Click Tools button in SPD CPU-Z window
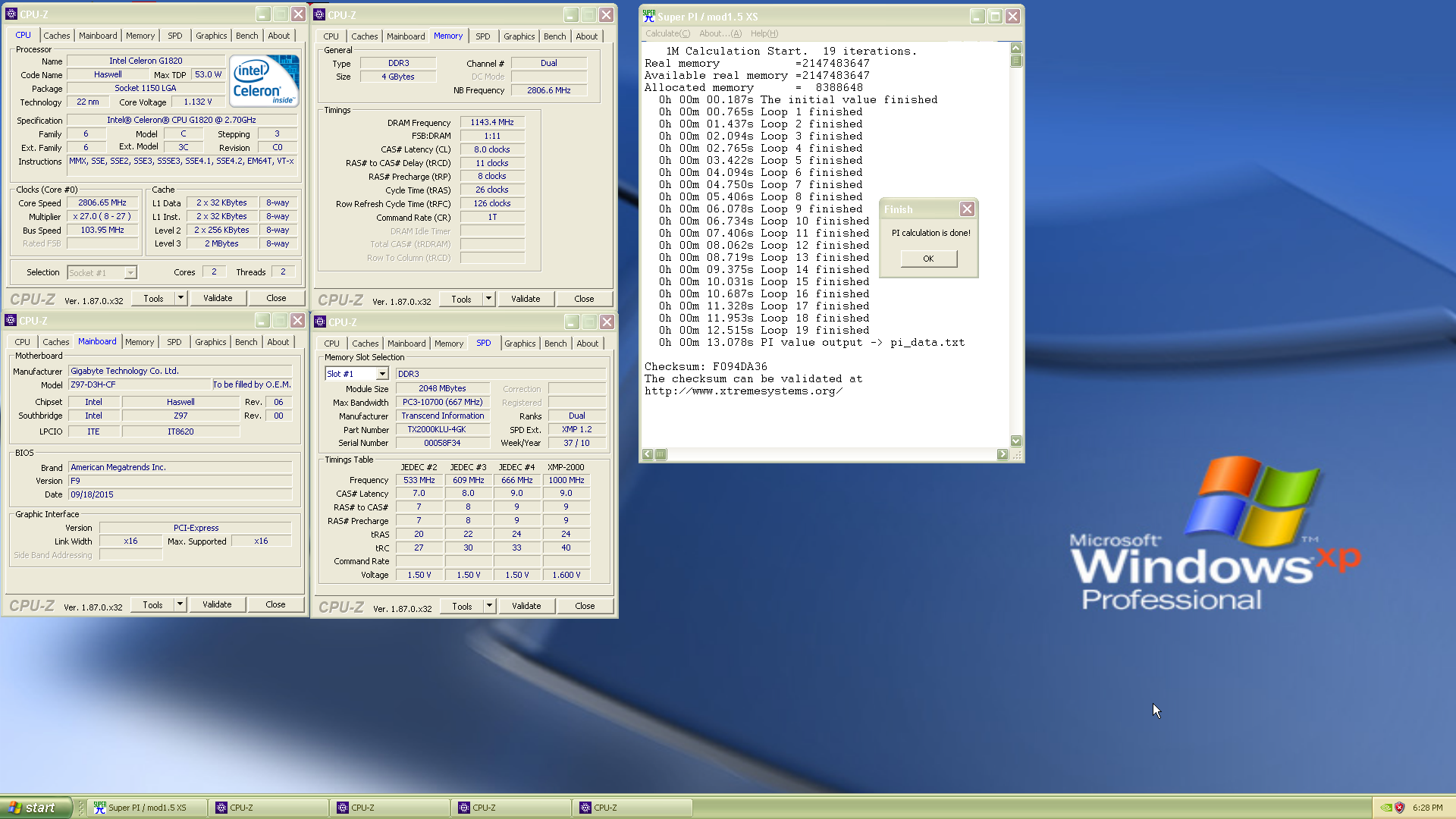 [x=462, y=606]
